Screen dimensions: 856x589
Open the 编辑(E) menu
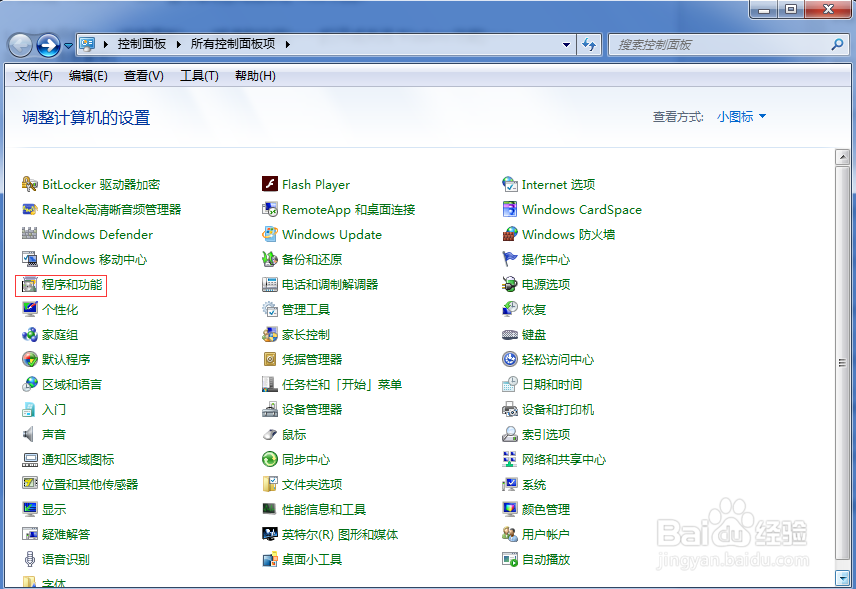(88, 76)
